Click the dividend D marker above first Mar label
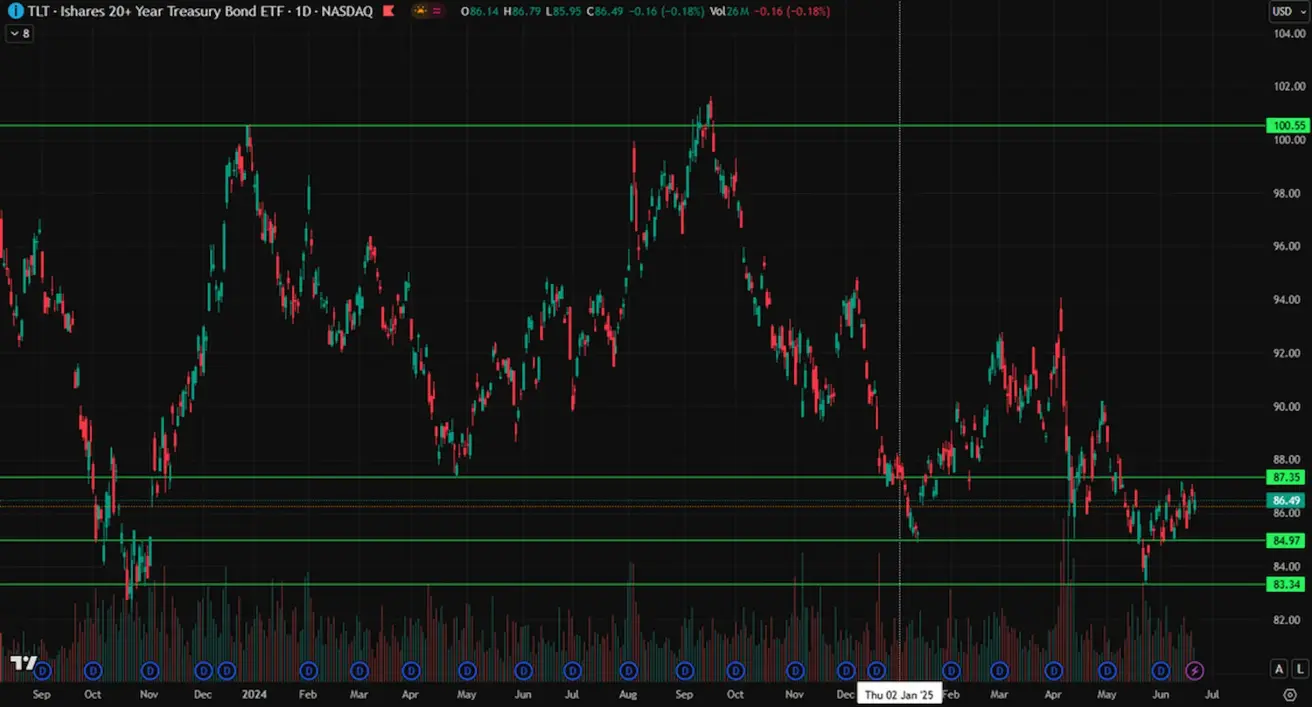1312x707 pixels. click(359, 670)
